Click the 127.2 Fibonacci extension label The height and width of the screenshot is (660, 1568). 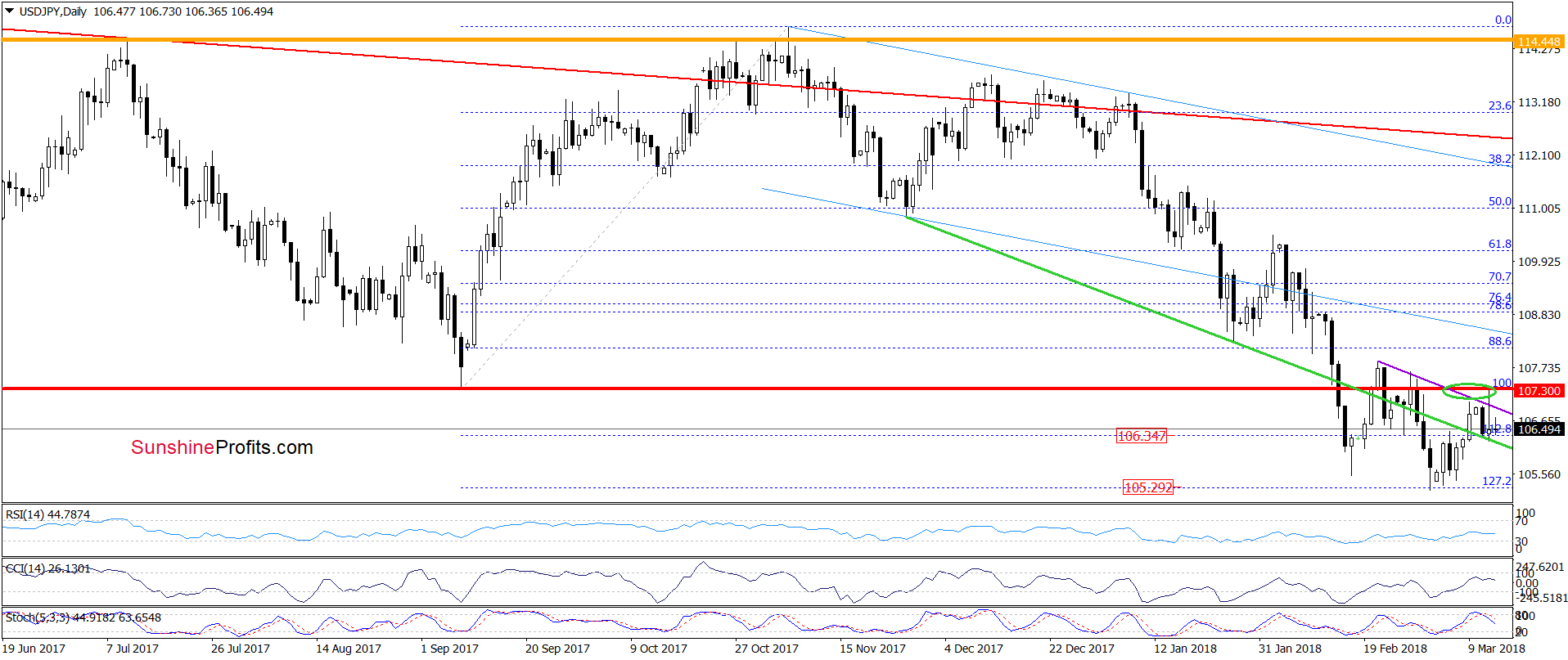point(1497,481)
